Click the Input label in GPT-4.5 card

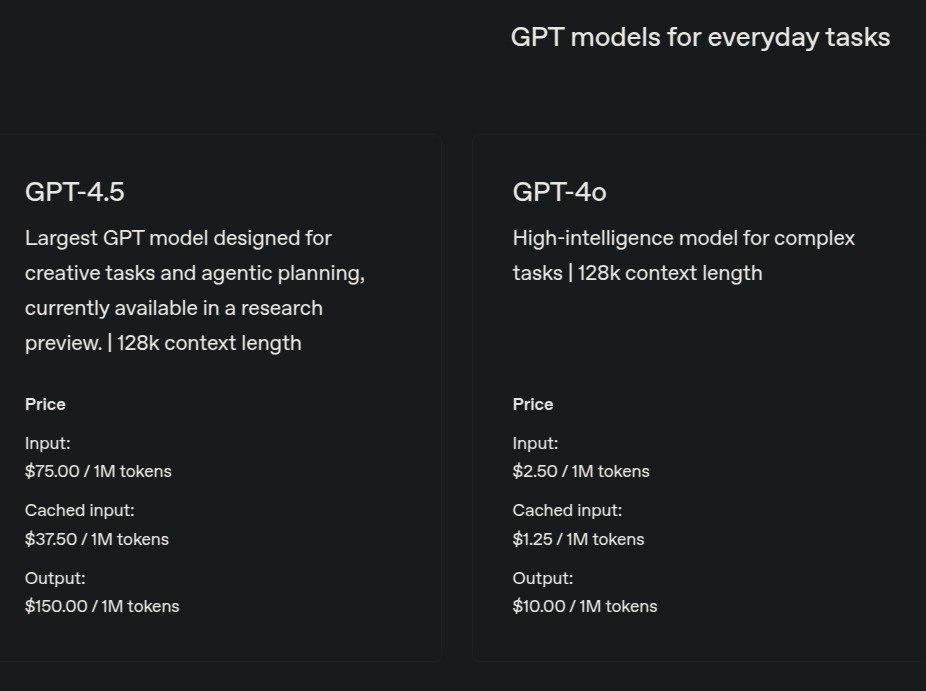48,443
